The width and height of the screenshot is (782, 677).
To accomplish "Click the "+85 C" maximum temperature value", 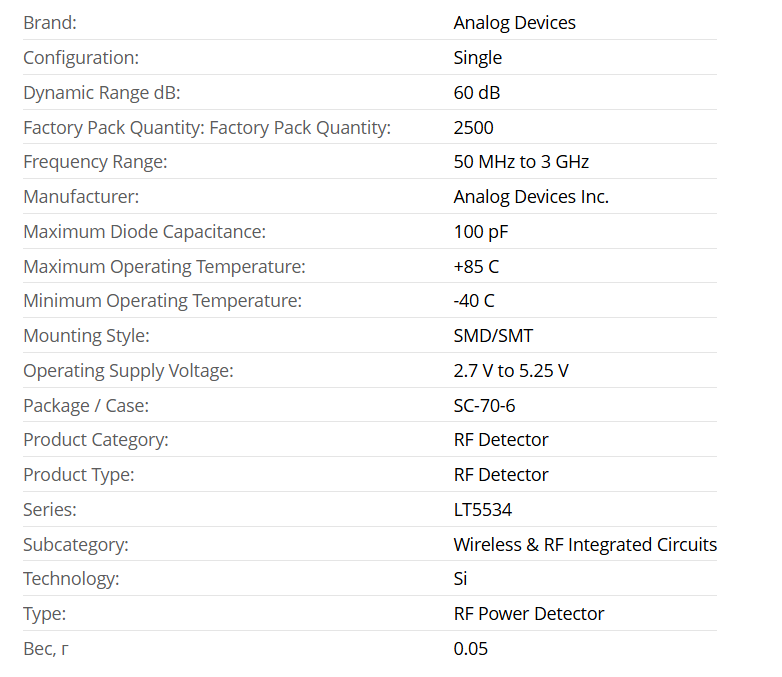I will click(476, 267).
